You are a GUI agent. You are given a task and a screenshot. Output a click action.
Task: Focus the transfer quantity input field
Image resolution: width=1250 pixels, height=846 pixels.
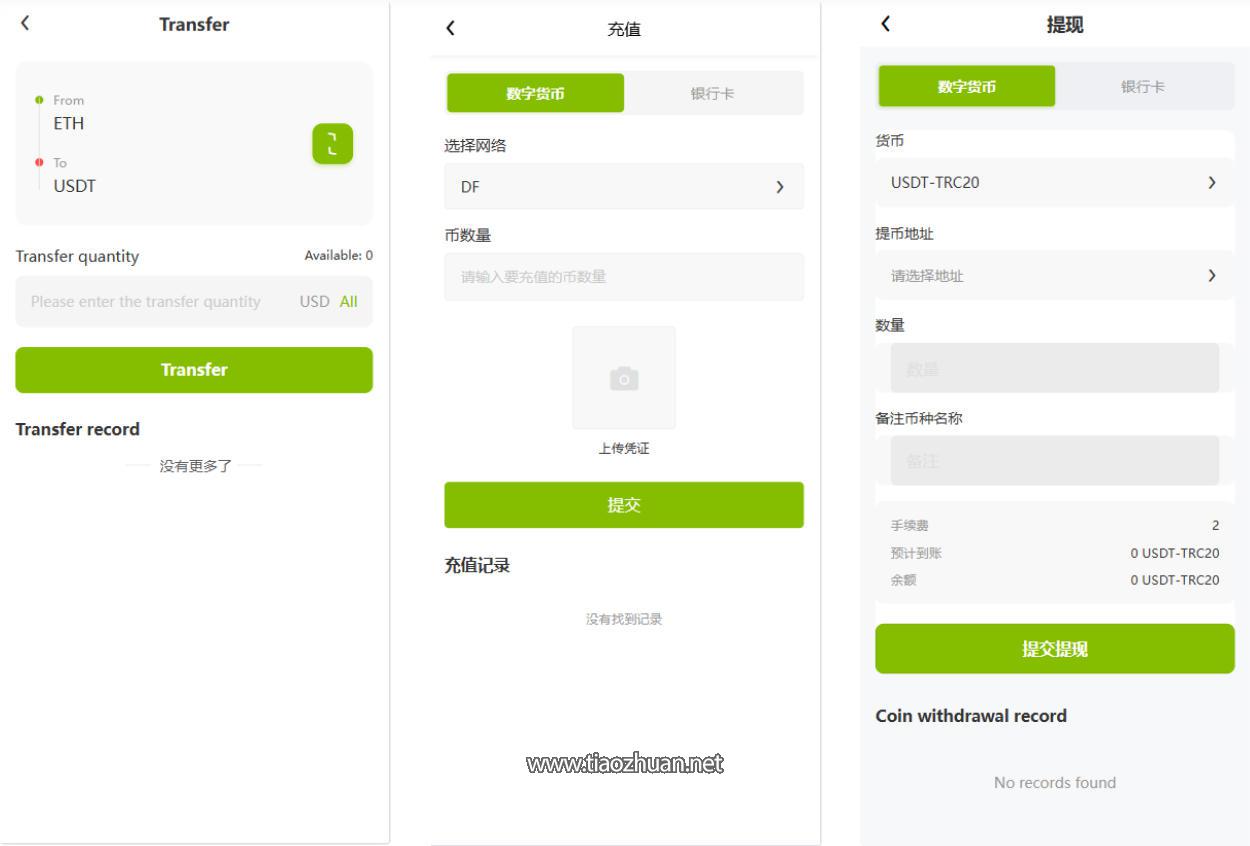(150, 302)
